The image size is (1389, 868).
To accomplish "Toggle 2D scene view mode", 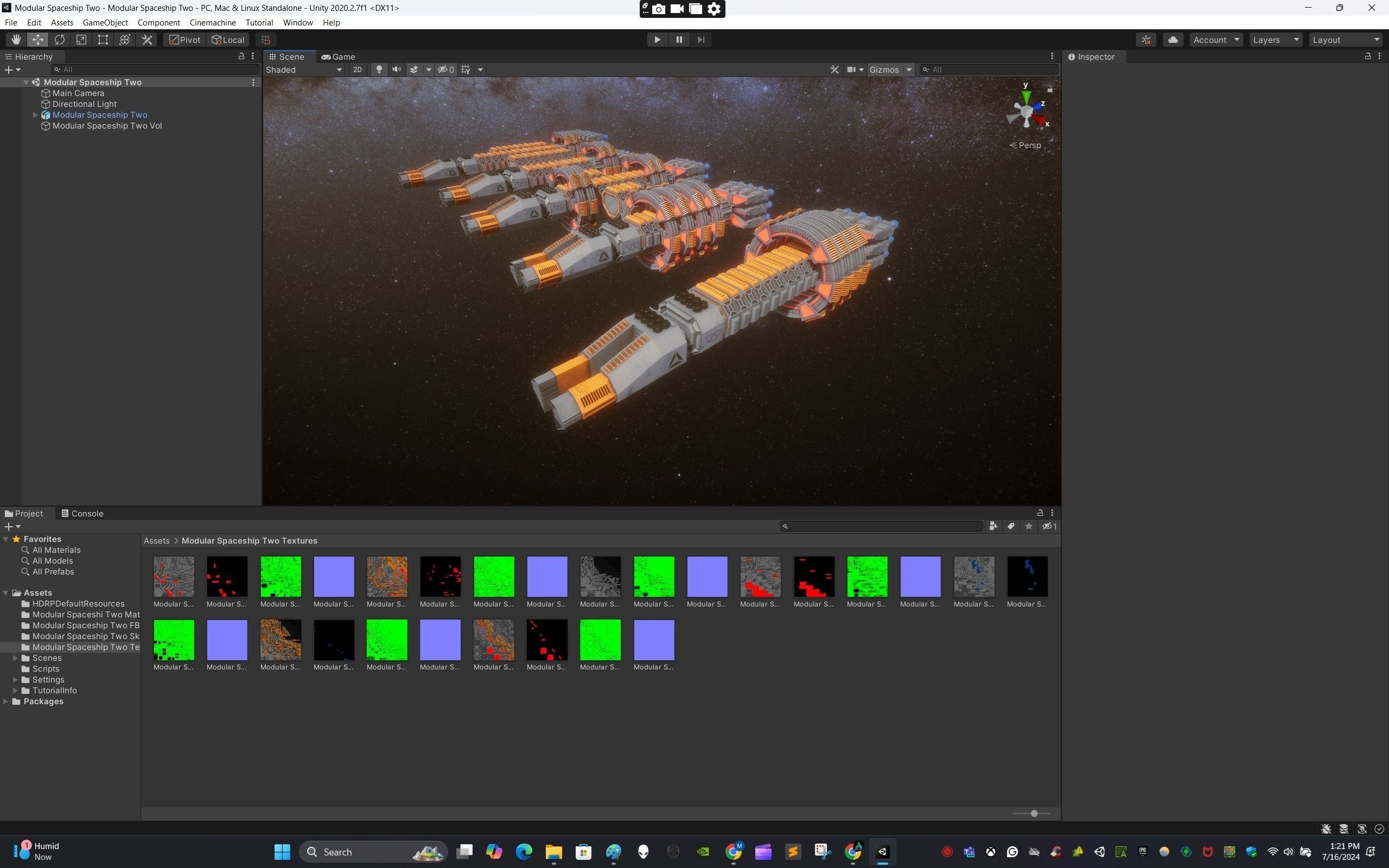I will tap(358, 69).
